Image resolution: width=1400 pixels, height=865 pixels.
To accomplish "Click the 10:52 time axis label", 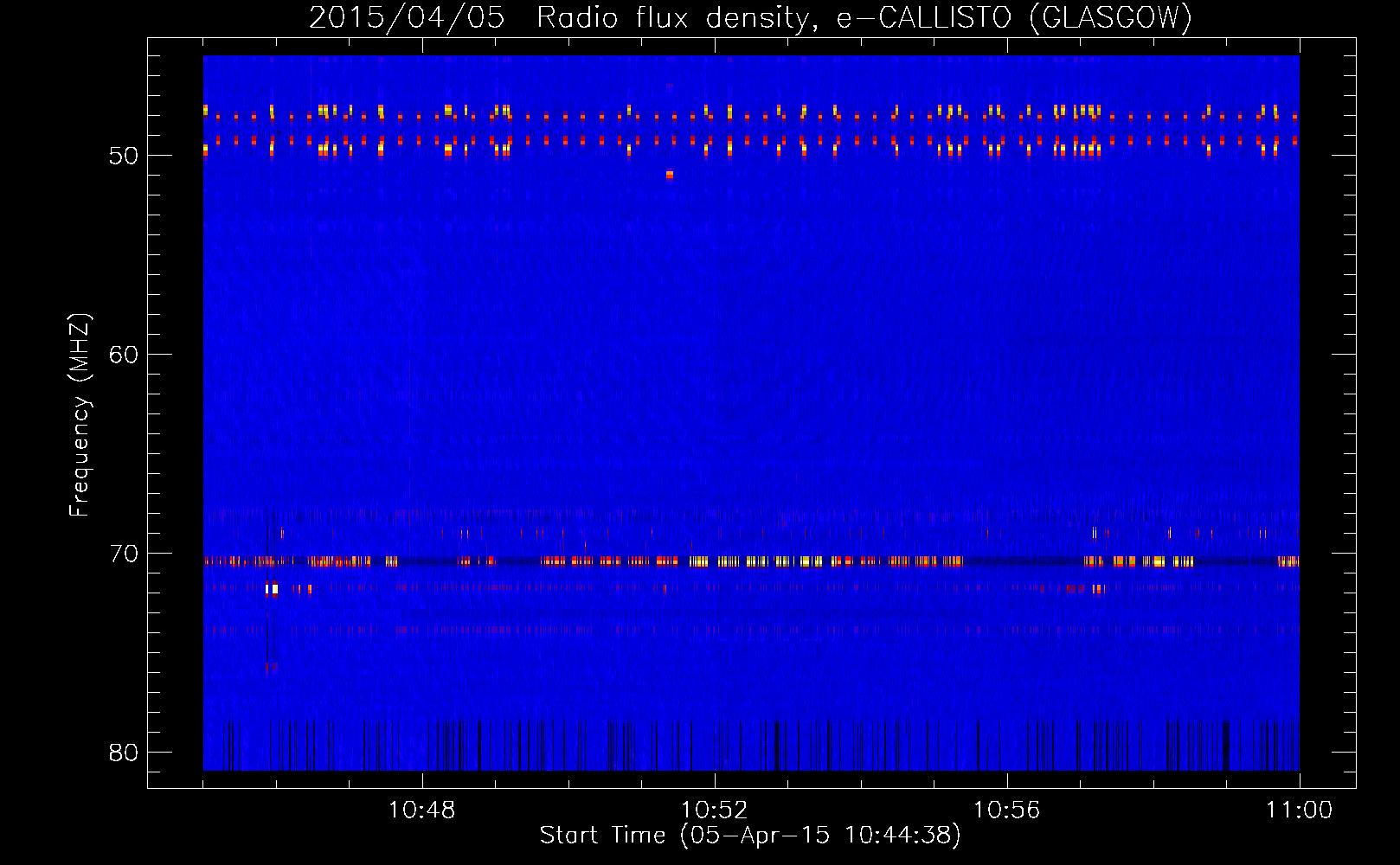I will [x=714, y=811].
